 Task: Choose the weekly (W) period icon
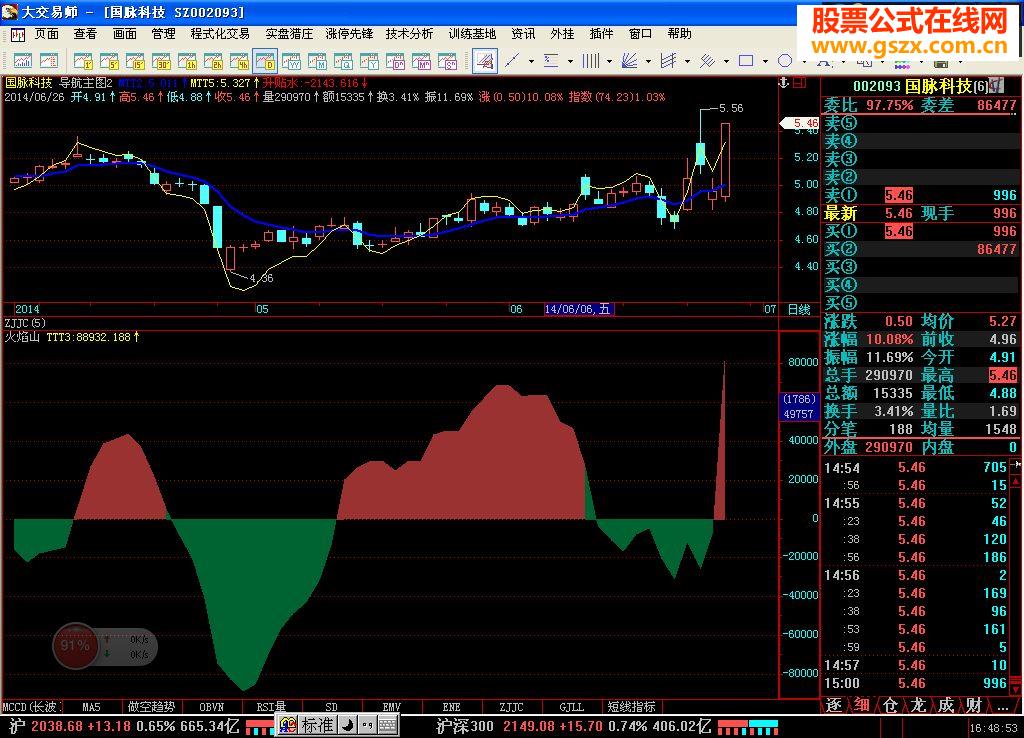coord(289,61)
